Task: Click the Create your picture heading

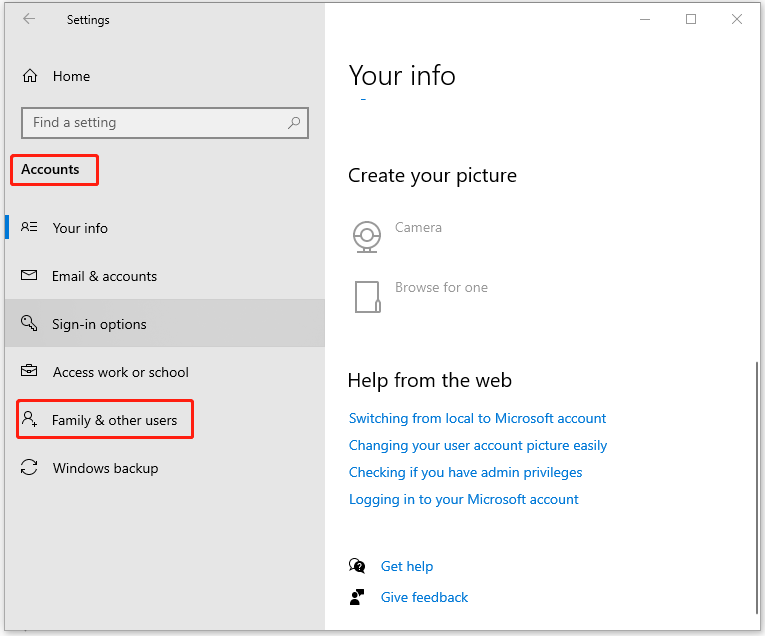Action: (432, 176)
